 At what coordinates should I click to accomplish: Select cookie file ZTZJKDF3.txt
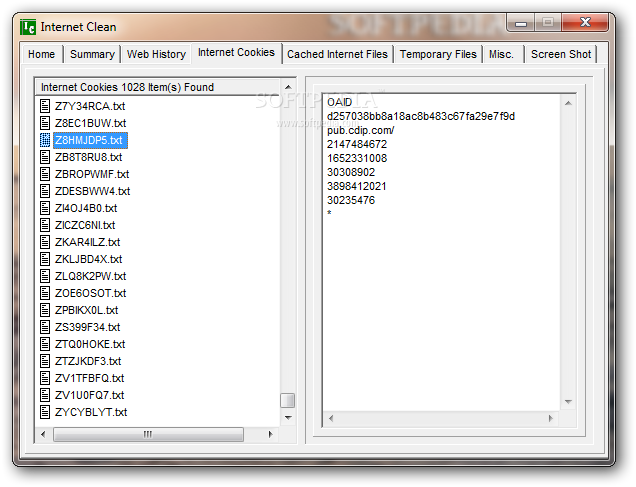[88, 361]
